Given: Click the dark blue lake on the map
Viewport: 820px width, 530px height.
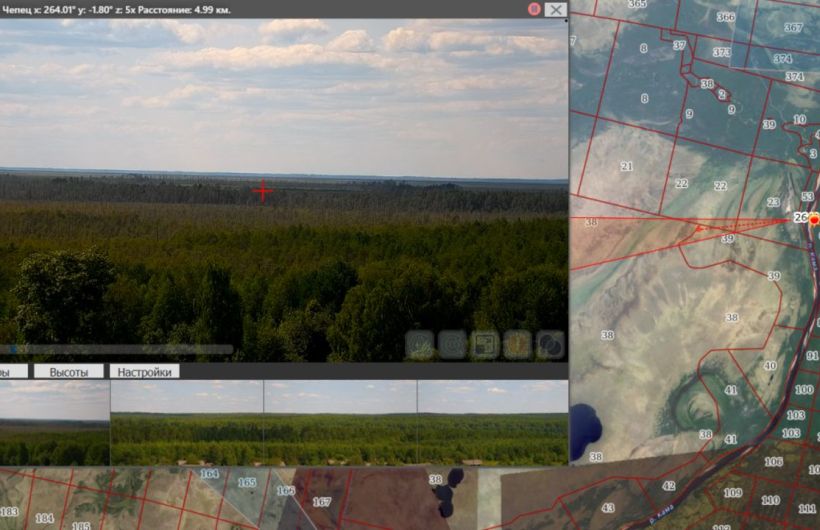Looking at the screenshot, I should click(x=585, y=430).
